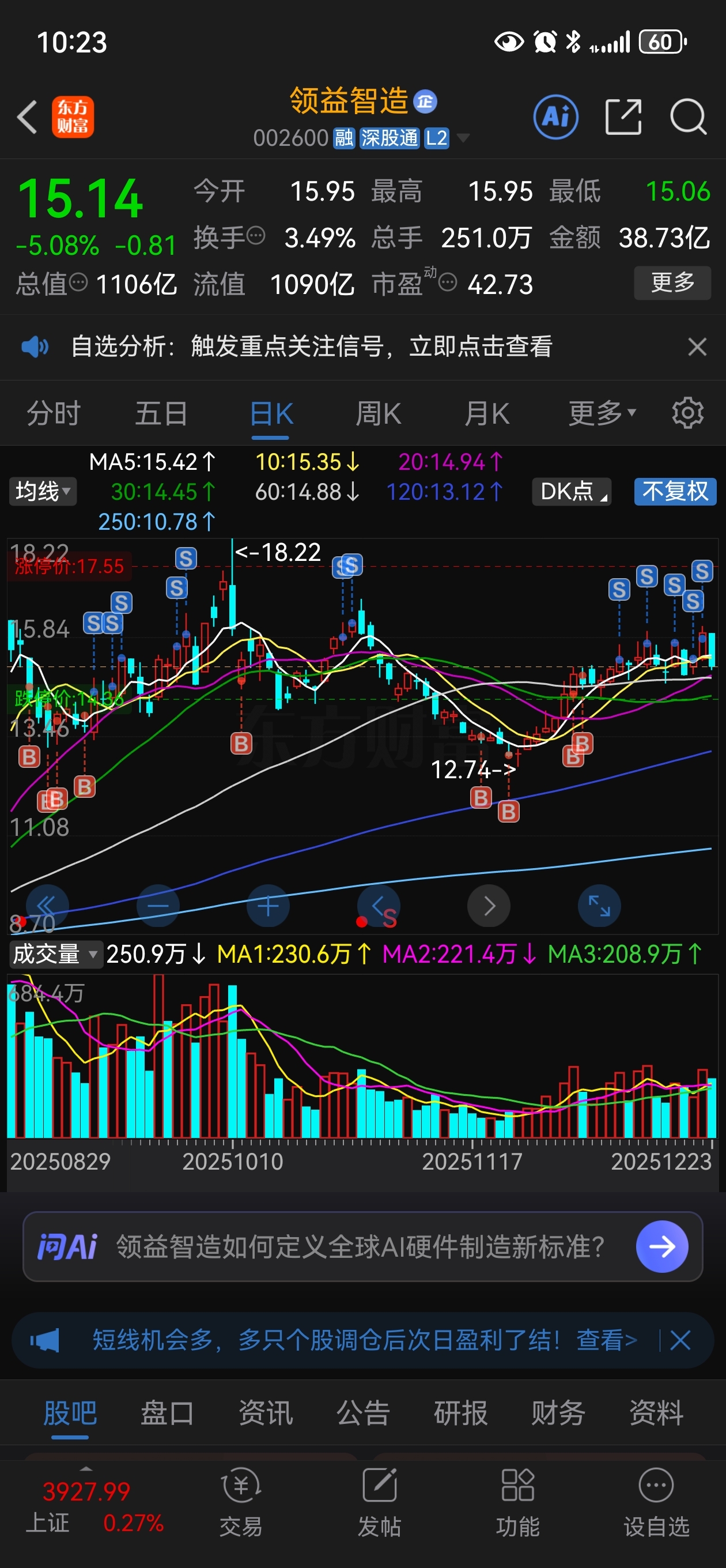Tap the megaphone icon in 短线机会多 banner
The height and width of the screenshot is (1568, 726).
[45, 1340]
